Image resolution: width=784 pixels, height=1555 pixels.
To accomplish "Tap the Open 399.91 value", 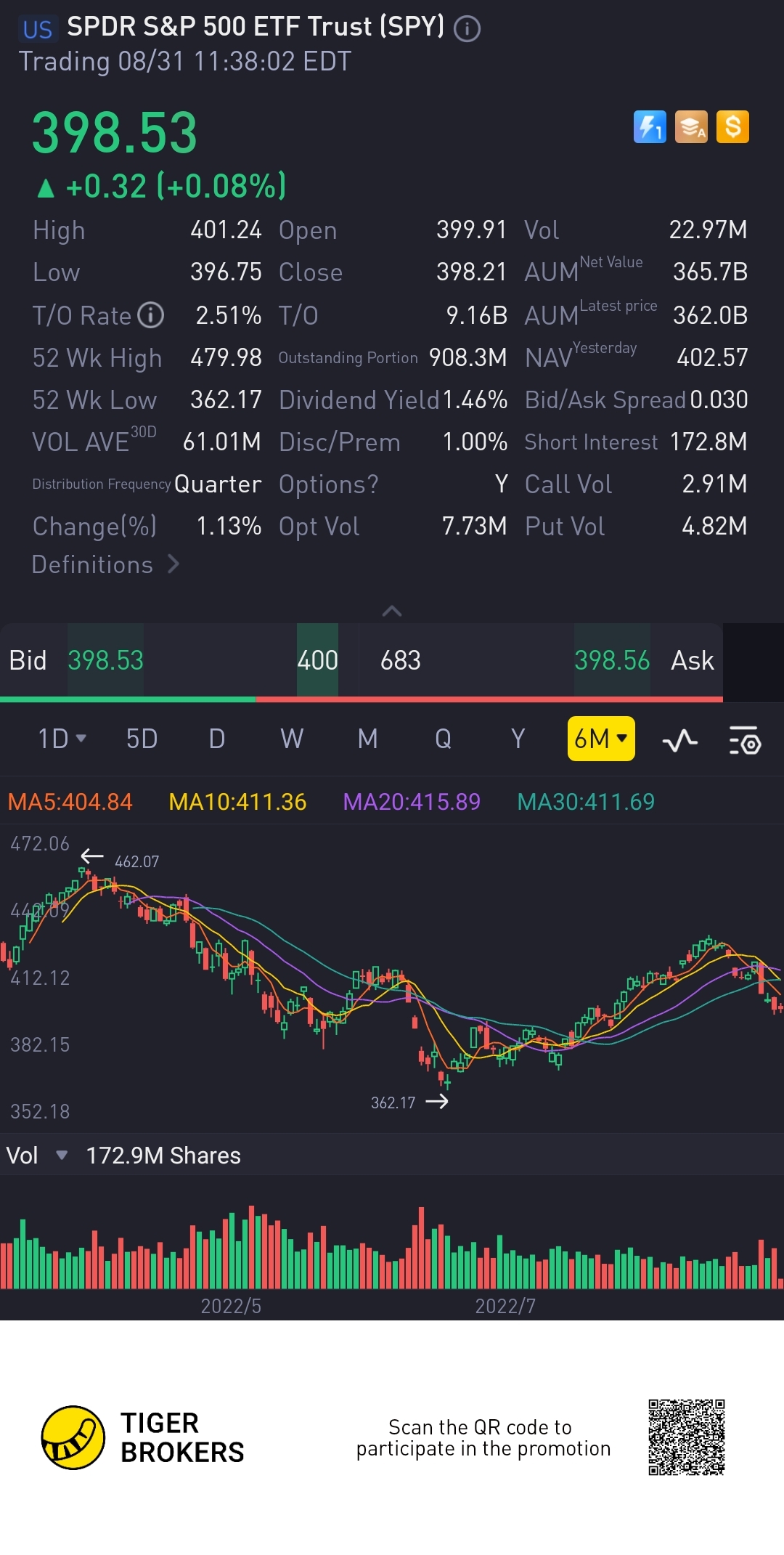I will [x=471, y=230].
